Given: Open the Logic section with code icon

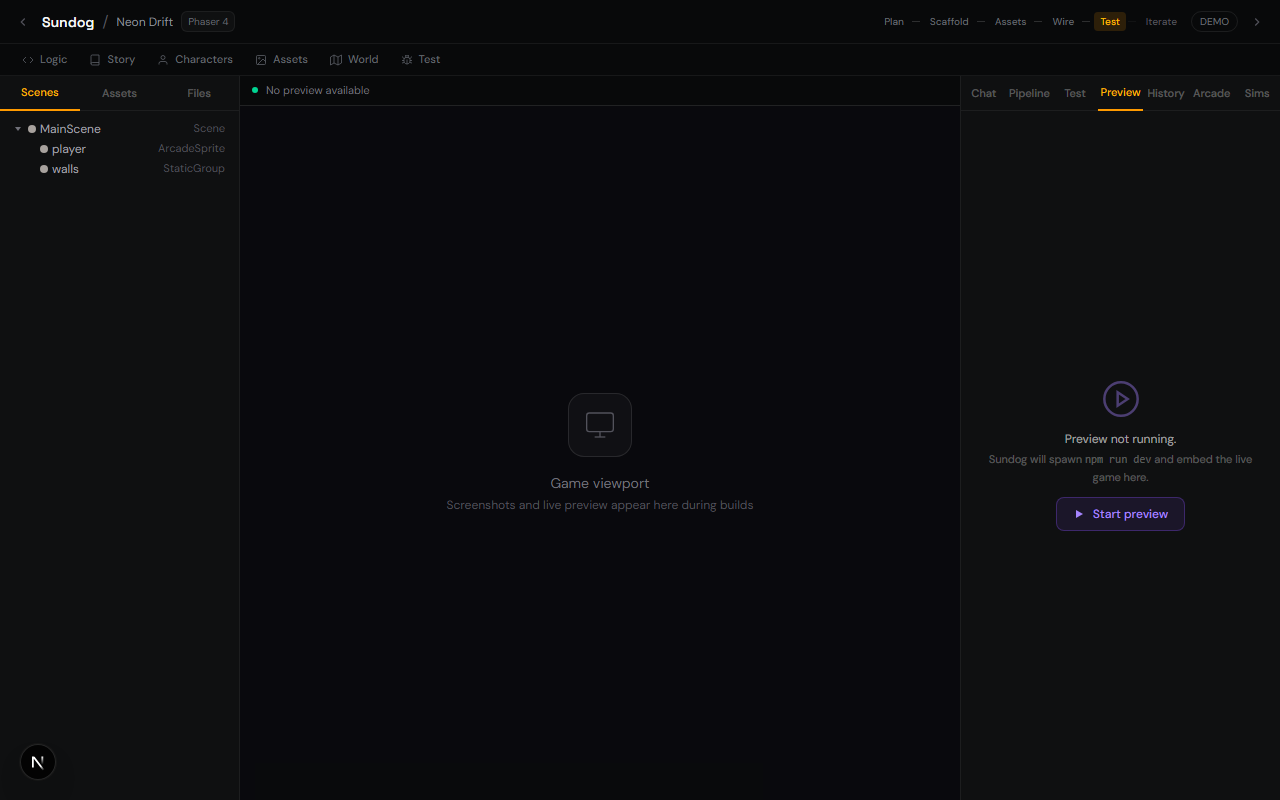Looking at the screenshot, I should [45, 60].
